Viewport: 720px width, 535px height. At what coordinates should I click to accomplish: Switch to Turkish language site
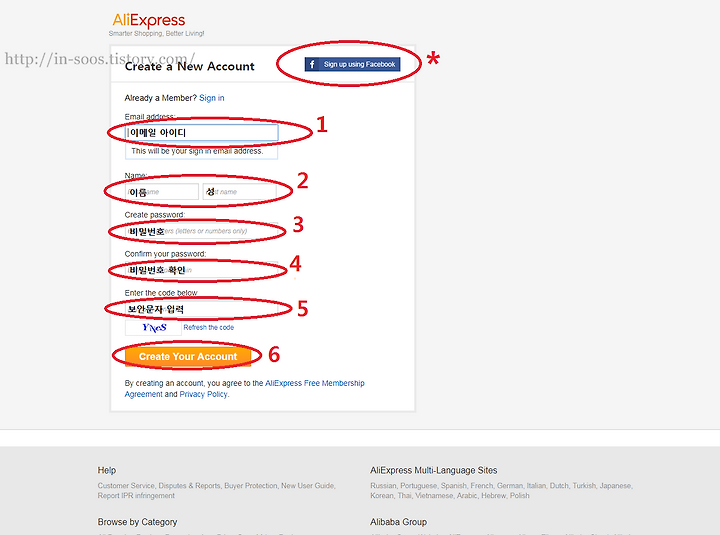584,486
